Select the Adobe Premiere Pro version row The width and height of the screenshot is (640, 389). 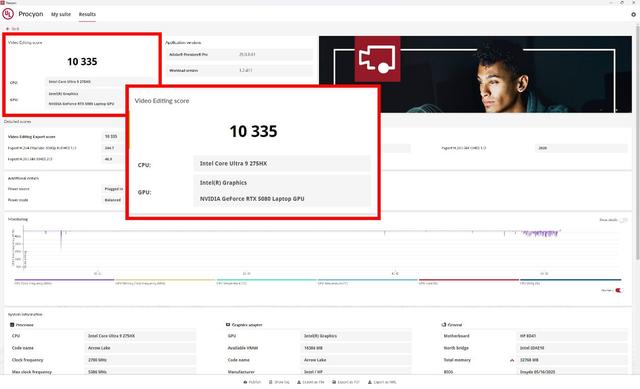pos(240,54)
